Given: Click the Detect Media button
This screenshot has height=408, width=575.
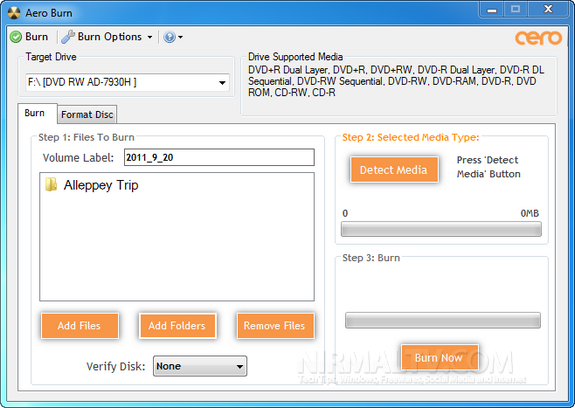Looking at the screenshot, I should [x=394, y=170].
